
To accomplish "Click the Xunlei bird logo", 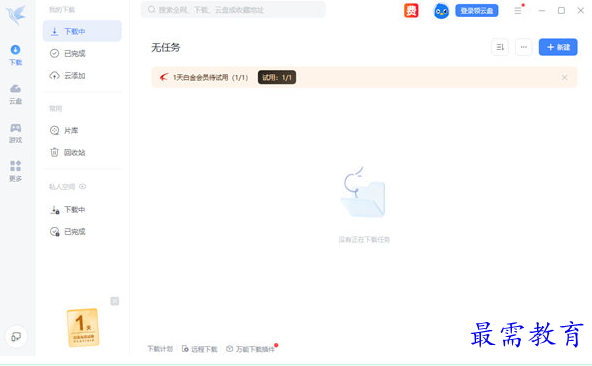I will coord(16,15).
